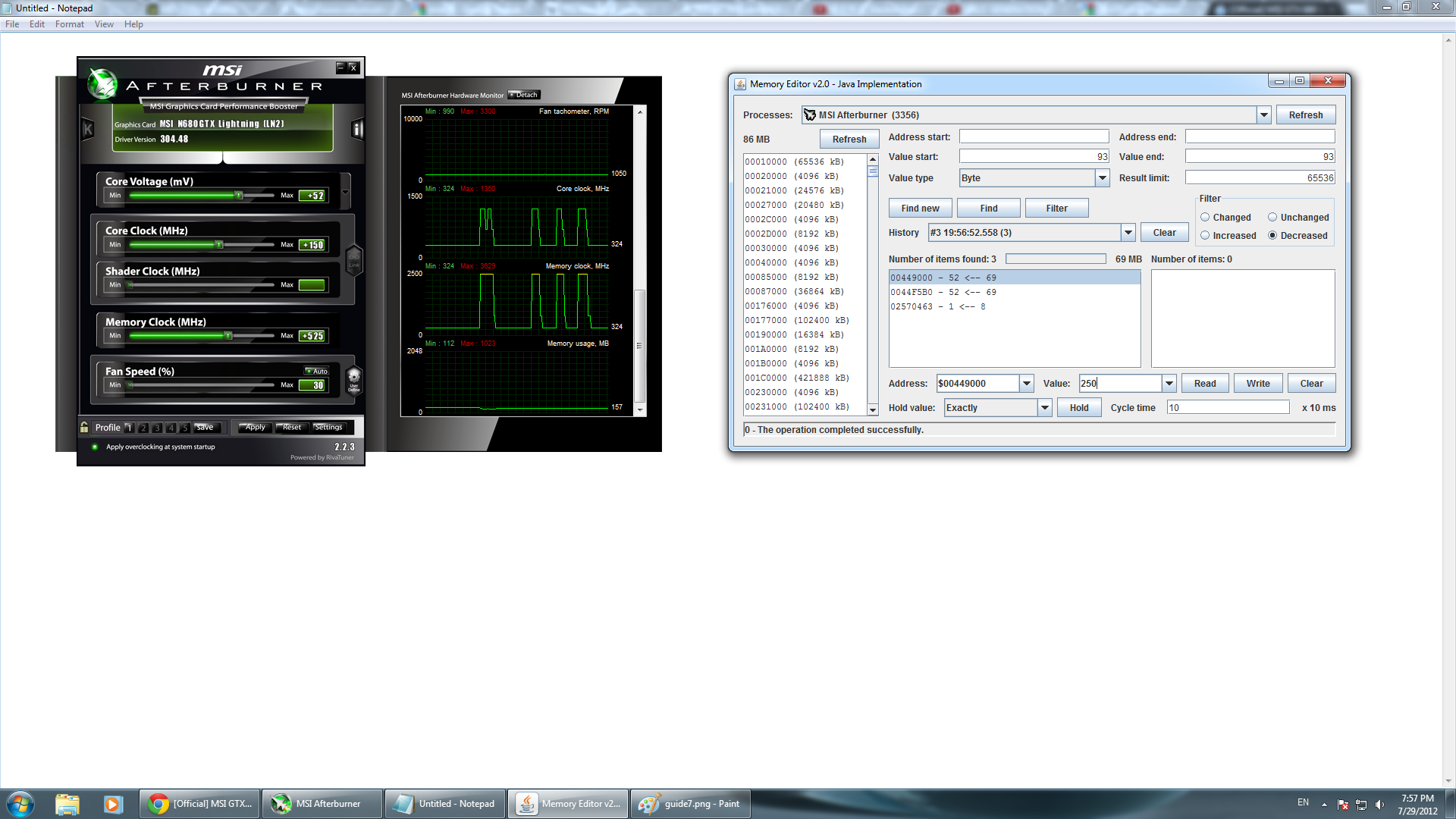This screenshot has width=1456, height=819.
Task: Select profile slot 5
Action: pos(185,428)
